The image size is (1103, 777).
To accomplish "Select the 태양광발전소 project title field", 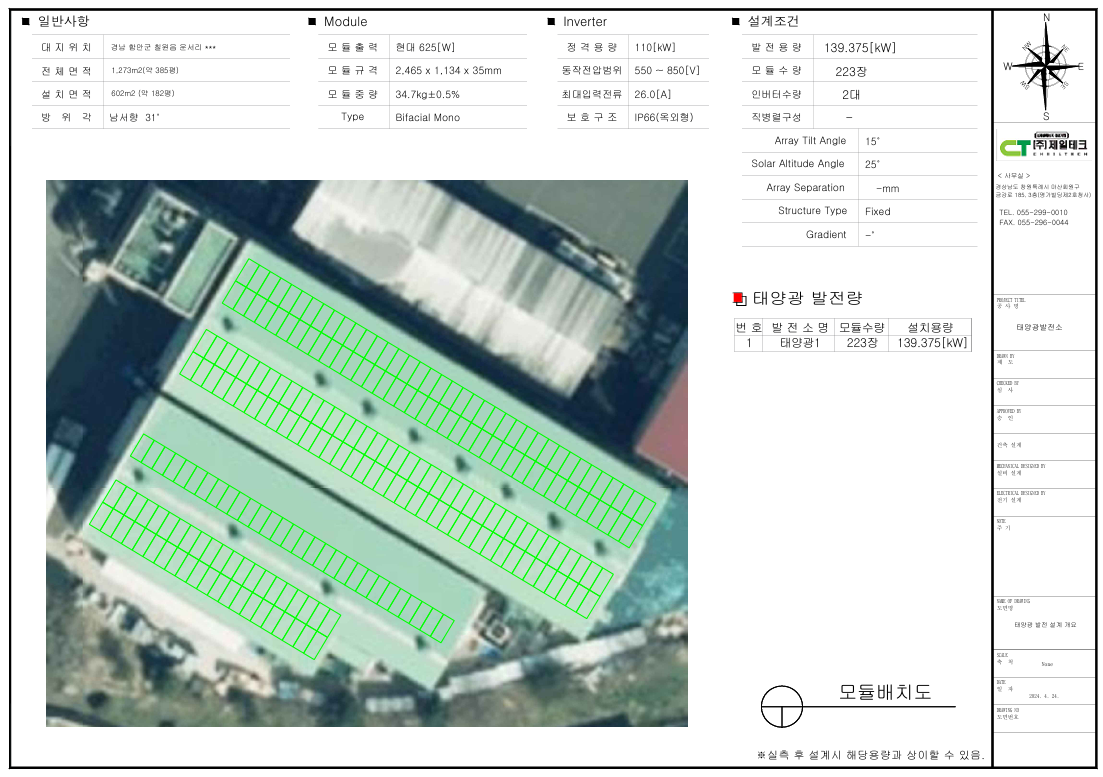I will (x=1039, y=327).
